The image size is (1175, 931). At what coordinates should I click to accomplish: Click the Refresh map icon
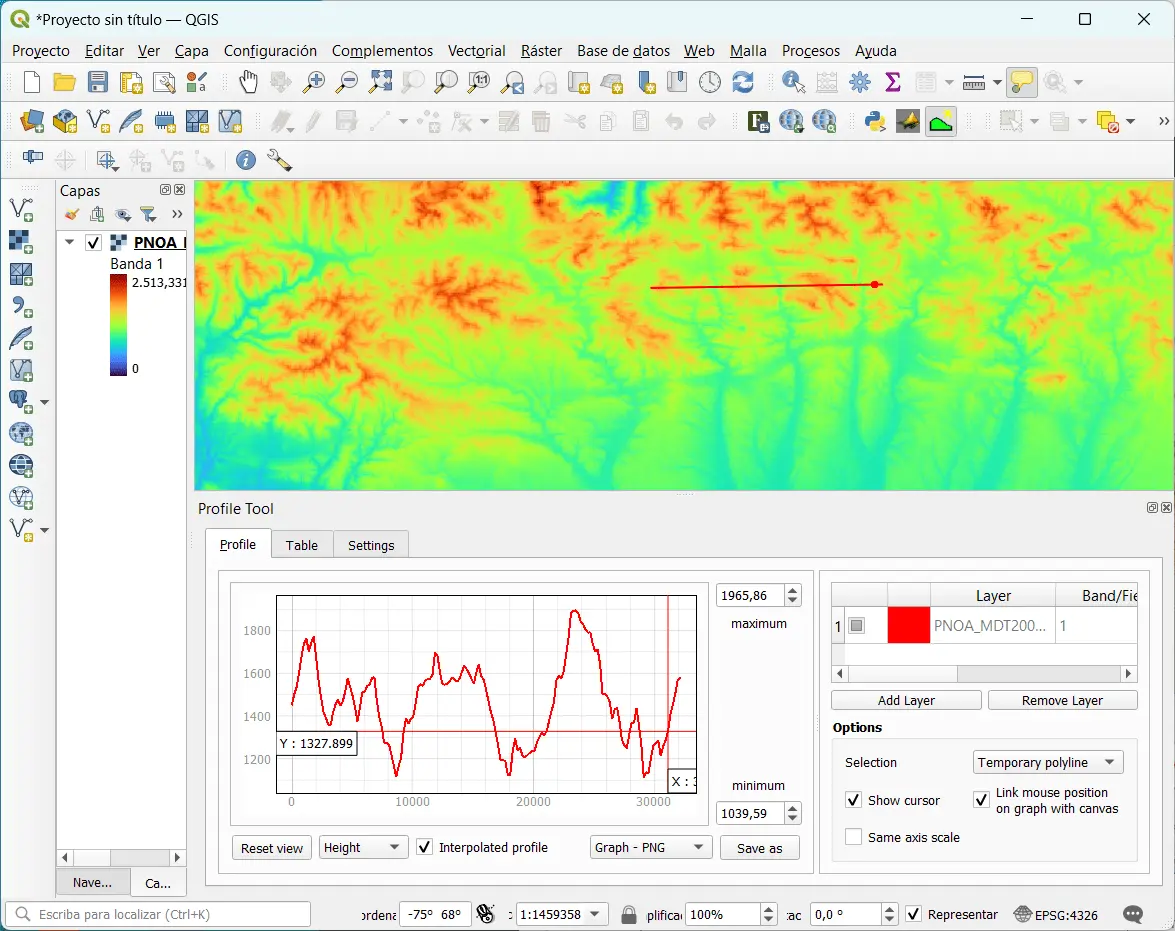click(743, 82)
